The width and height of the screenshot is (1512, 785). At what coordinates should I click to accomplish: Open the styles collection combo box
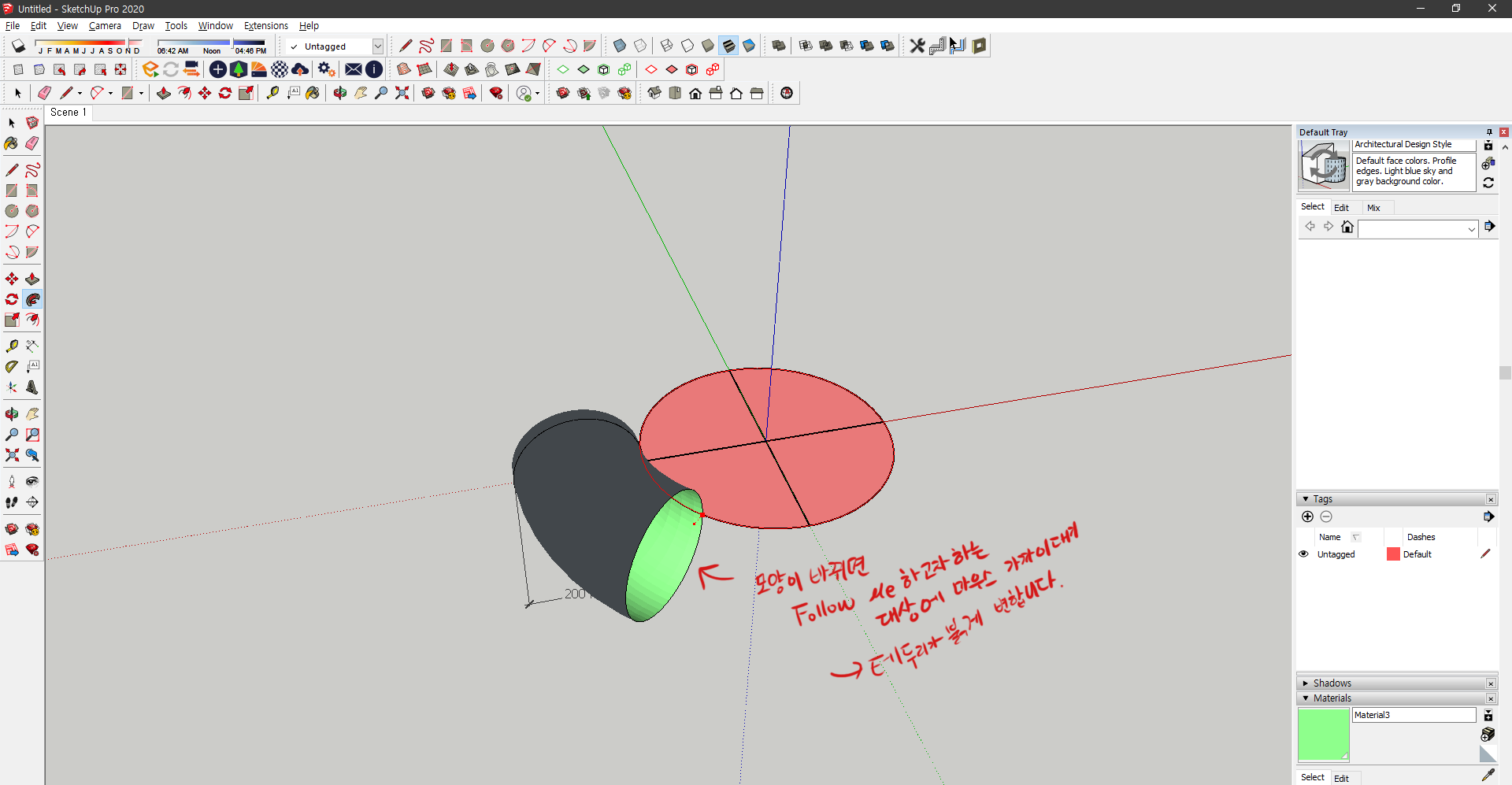click(x=1417, y=229)
